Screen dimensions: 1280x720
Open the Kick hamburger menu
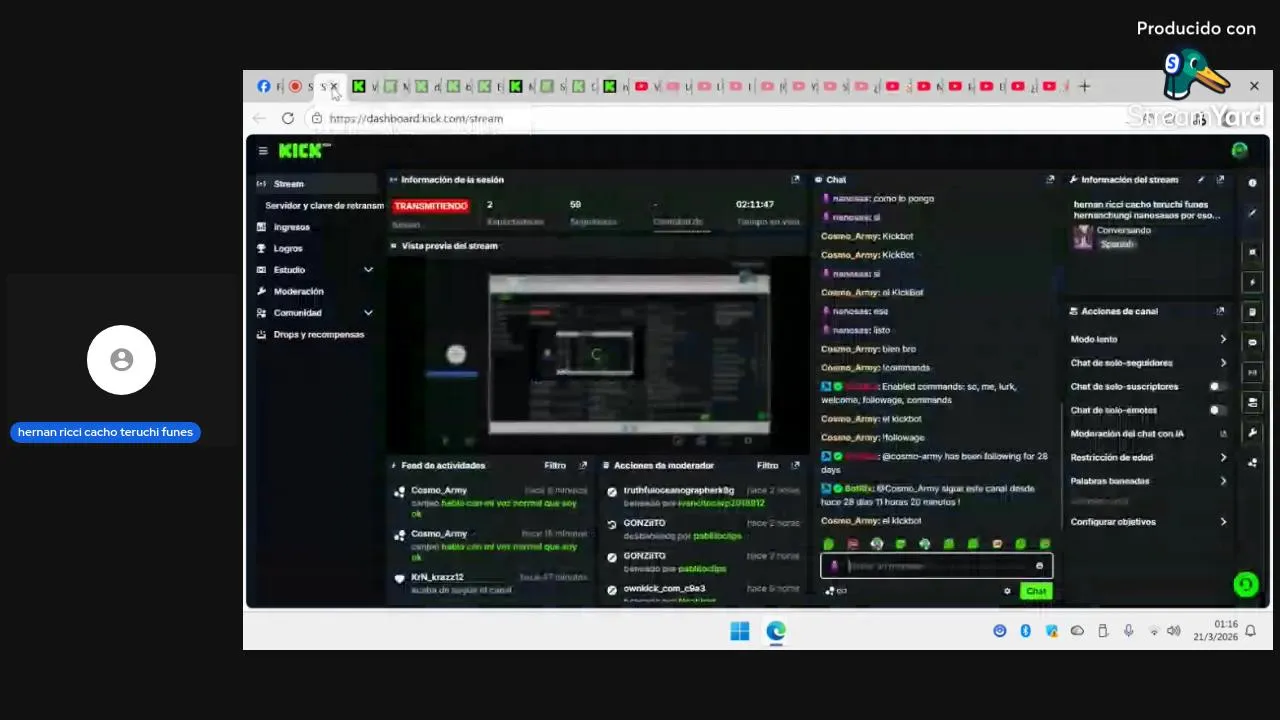tap(263, 151)
